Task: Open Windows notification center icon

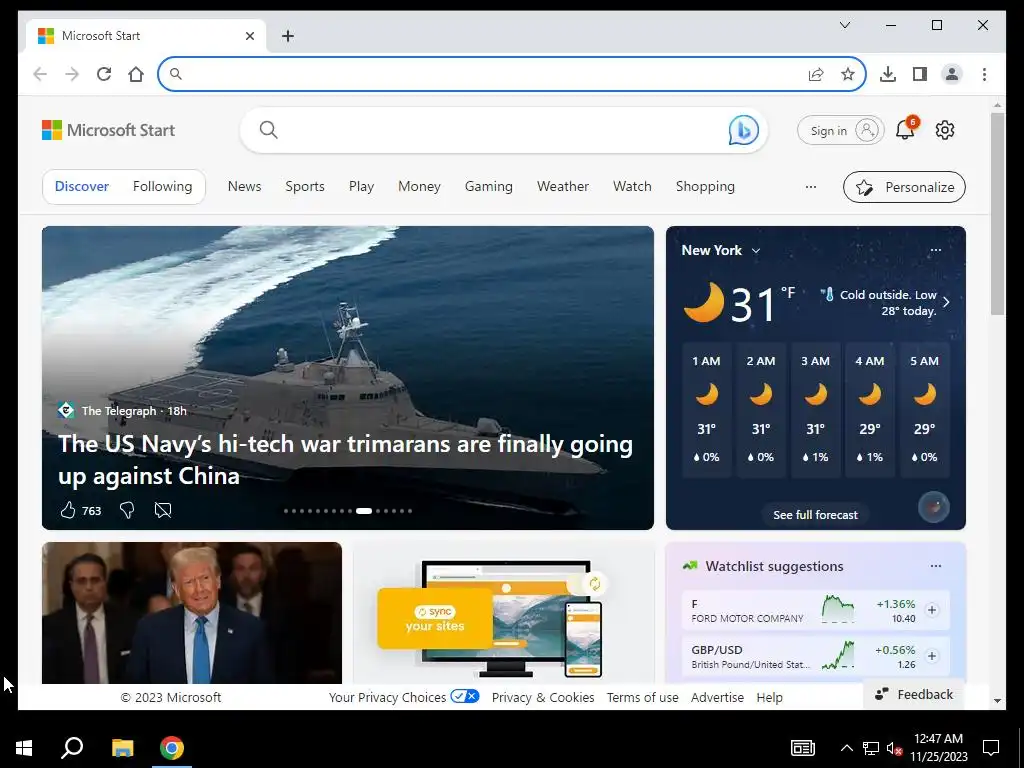Action: pyautogui.click(x=991, y=747)
